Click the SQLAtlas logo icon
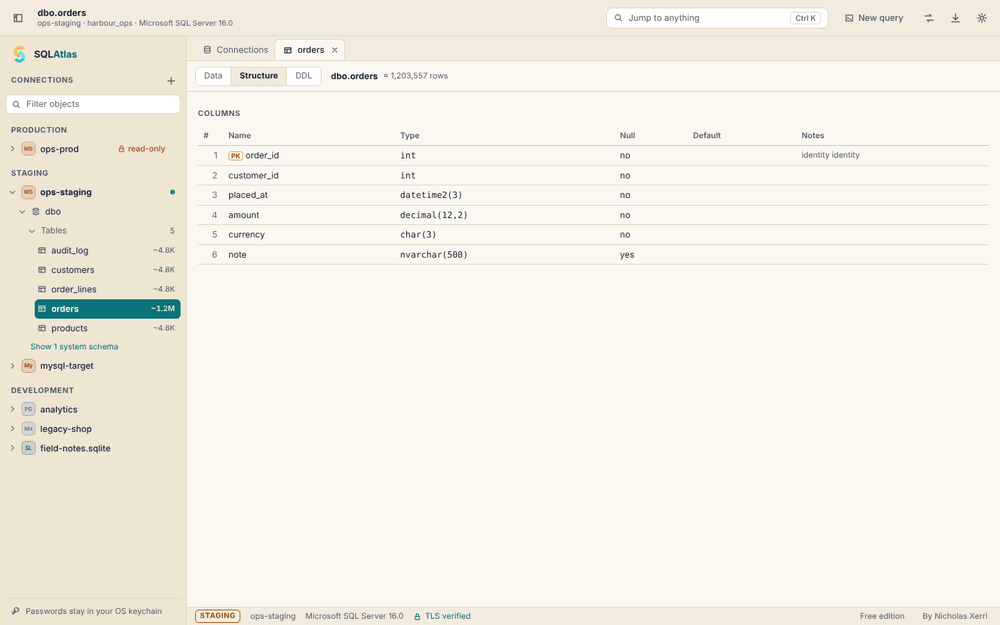The image size is (1000, 625). coord(20,54)
